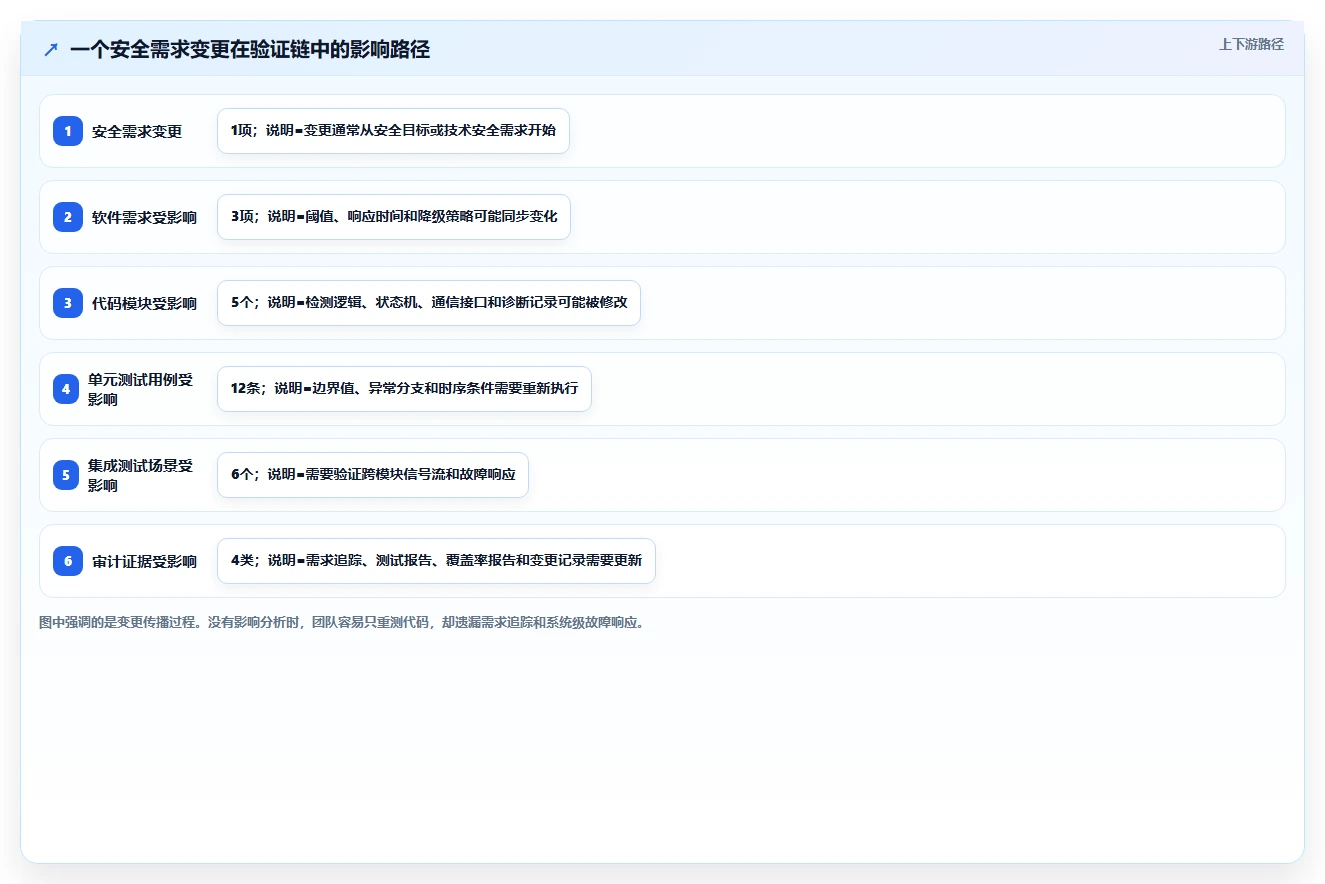Click the arrow icon beside the title
The height and width of the screenshot is (884, 1325).
pyautogui.click(x=51, y=50)
